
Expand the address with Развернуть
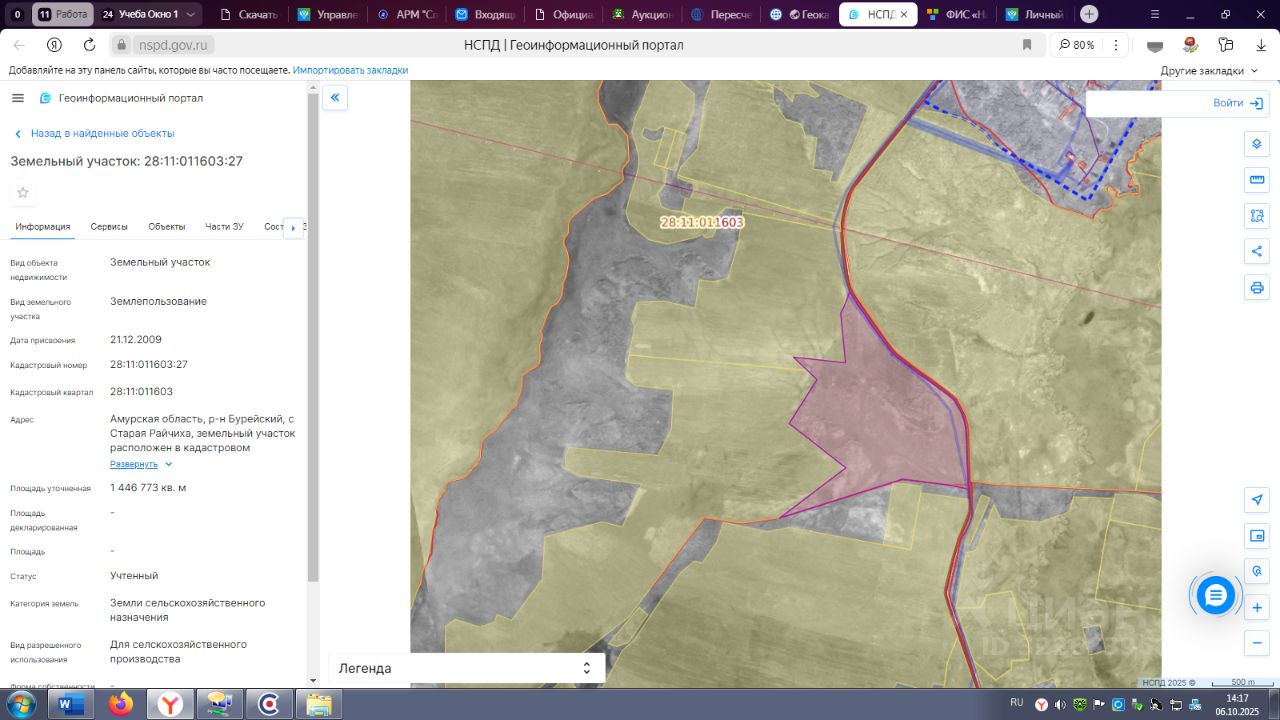click(x=141, y=464)
